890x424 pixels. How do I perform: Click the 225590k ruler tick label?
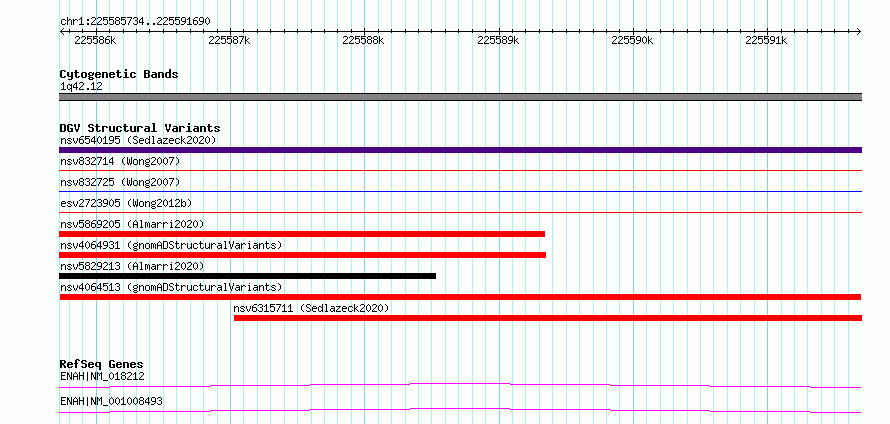coord(632,40)
